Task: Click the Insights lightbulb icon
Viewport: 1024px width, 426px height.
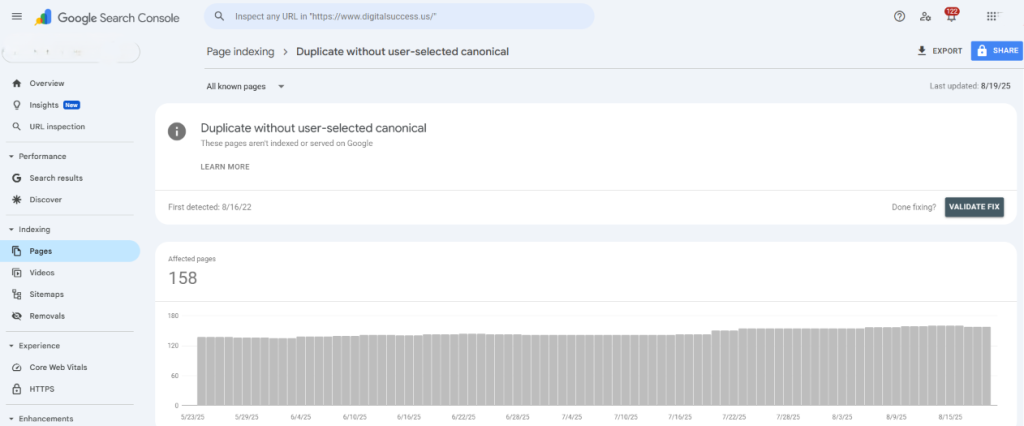Action: tap(17, 105)
